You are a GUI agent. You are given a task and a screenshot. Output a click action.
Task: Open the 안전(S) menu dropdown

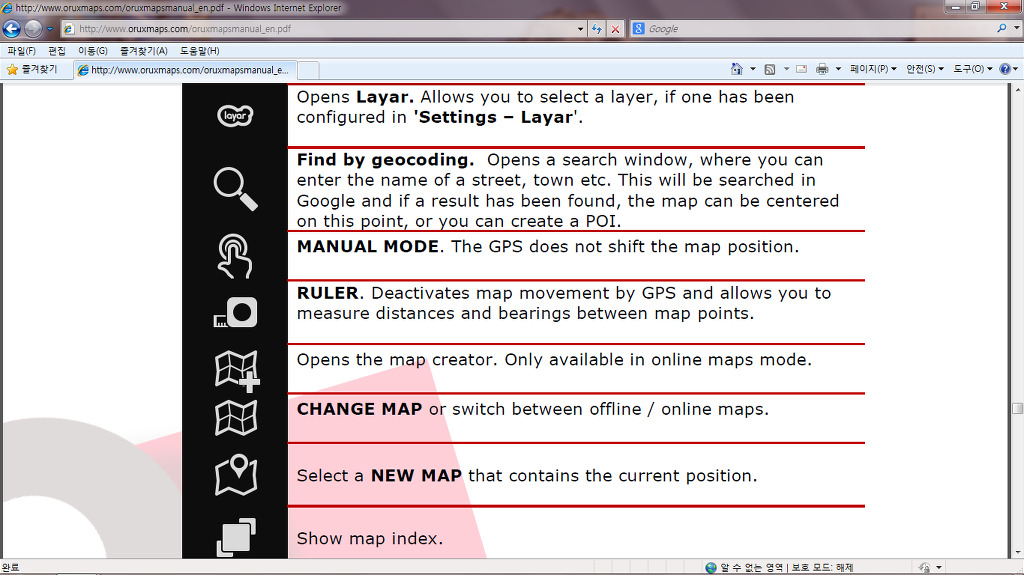point(924,69)
